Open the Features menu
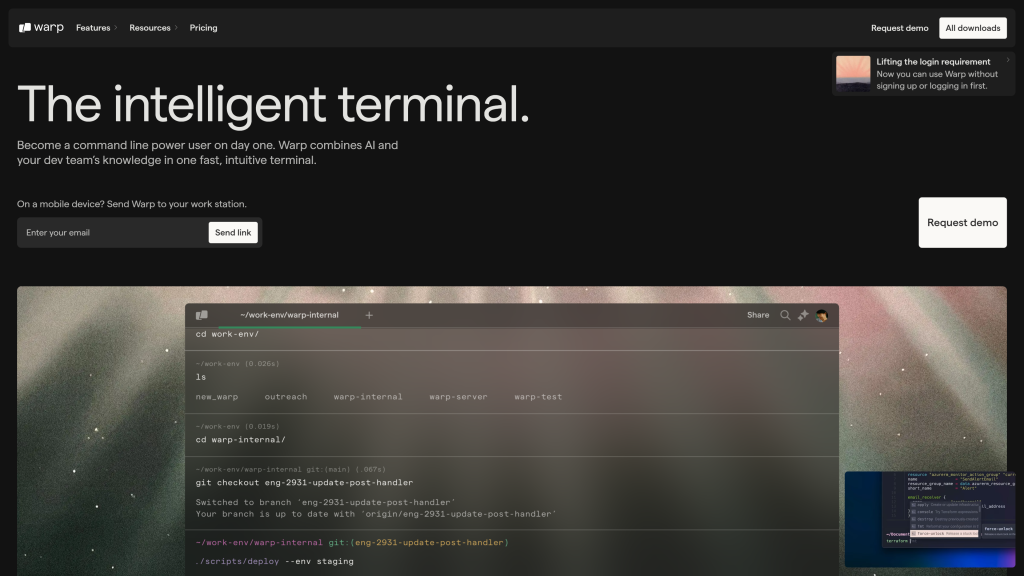The width and height of the screenshot is (1024, 576). (96, 28)
